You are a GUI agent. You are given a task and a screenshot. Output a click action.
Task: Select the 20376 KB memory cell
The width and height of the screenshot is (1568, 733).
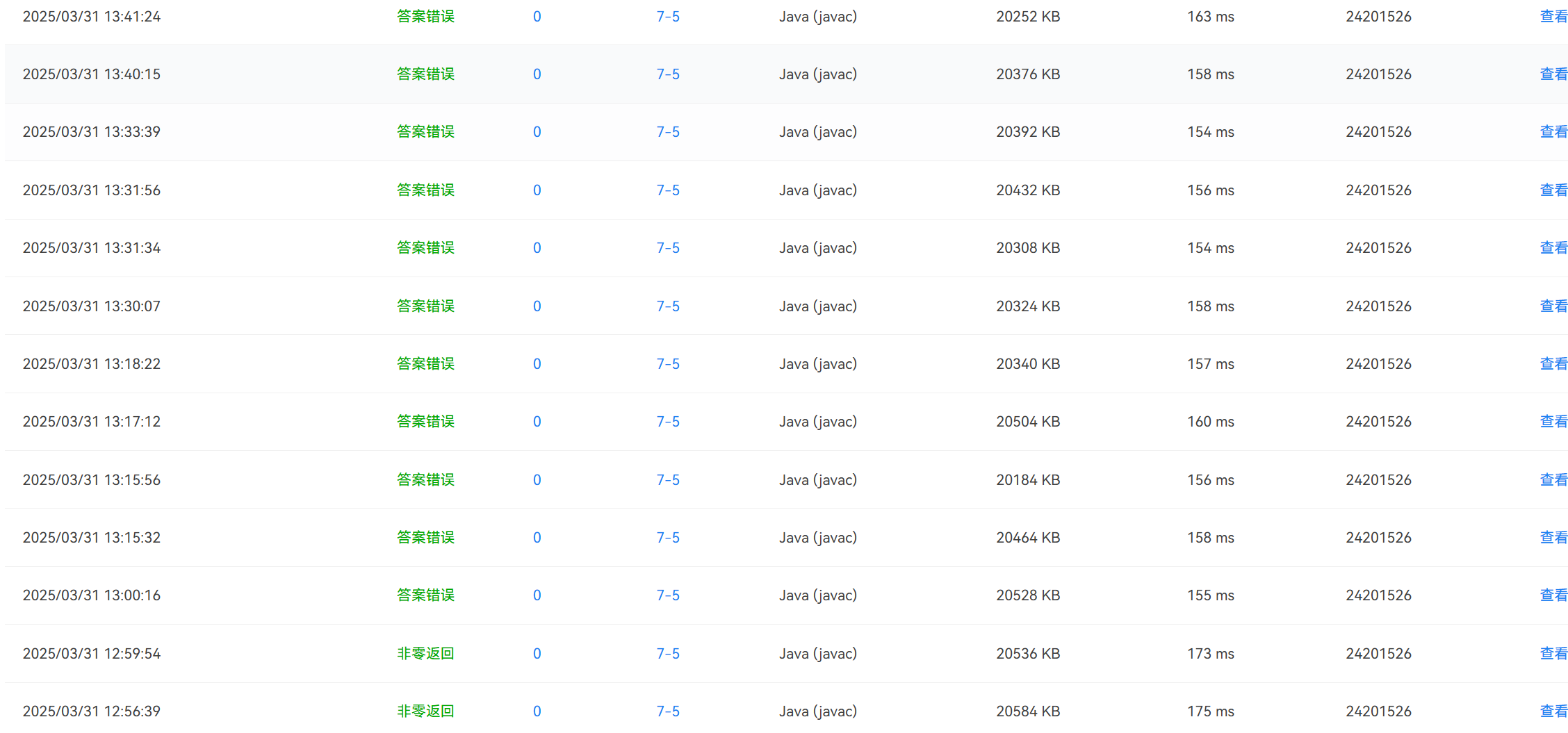1028,74
